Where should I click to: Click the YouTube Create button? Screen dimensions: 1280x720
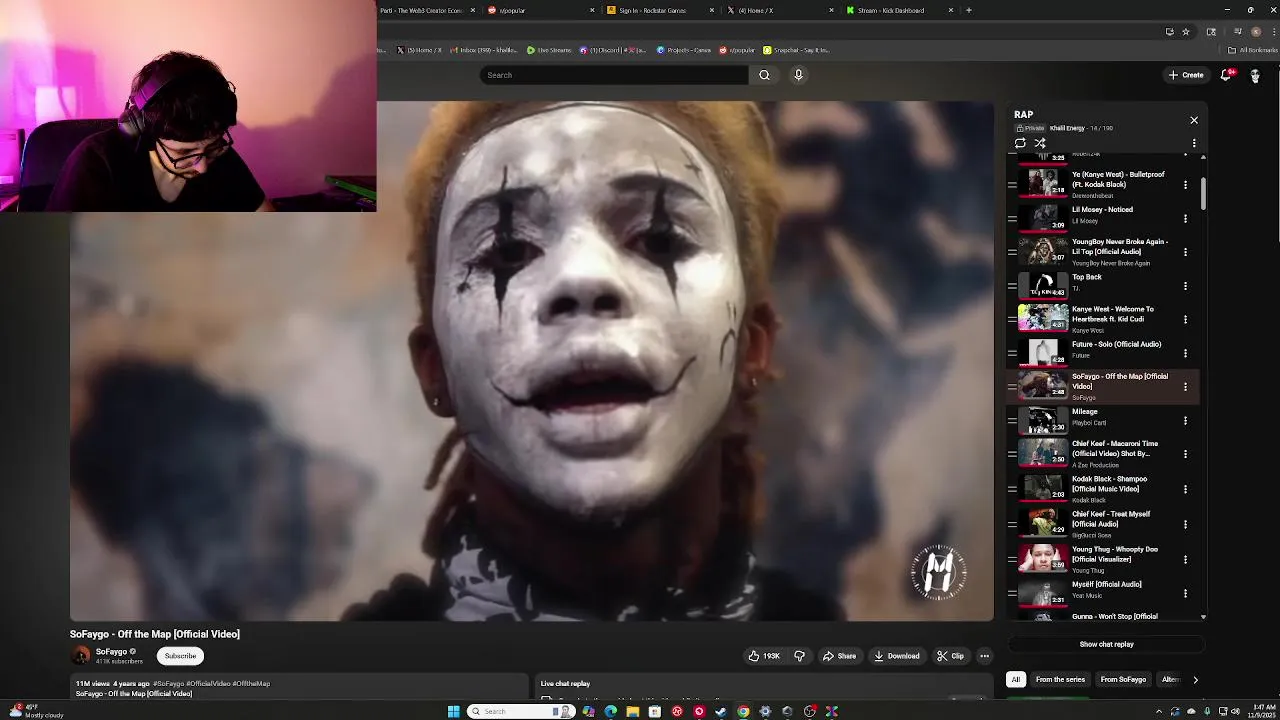click(1186, 75)
